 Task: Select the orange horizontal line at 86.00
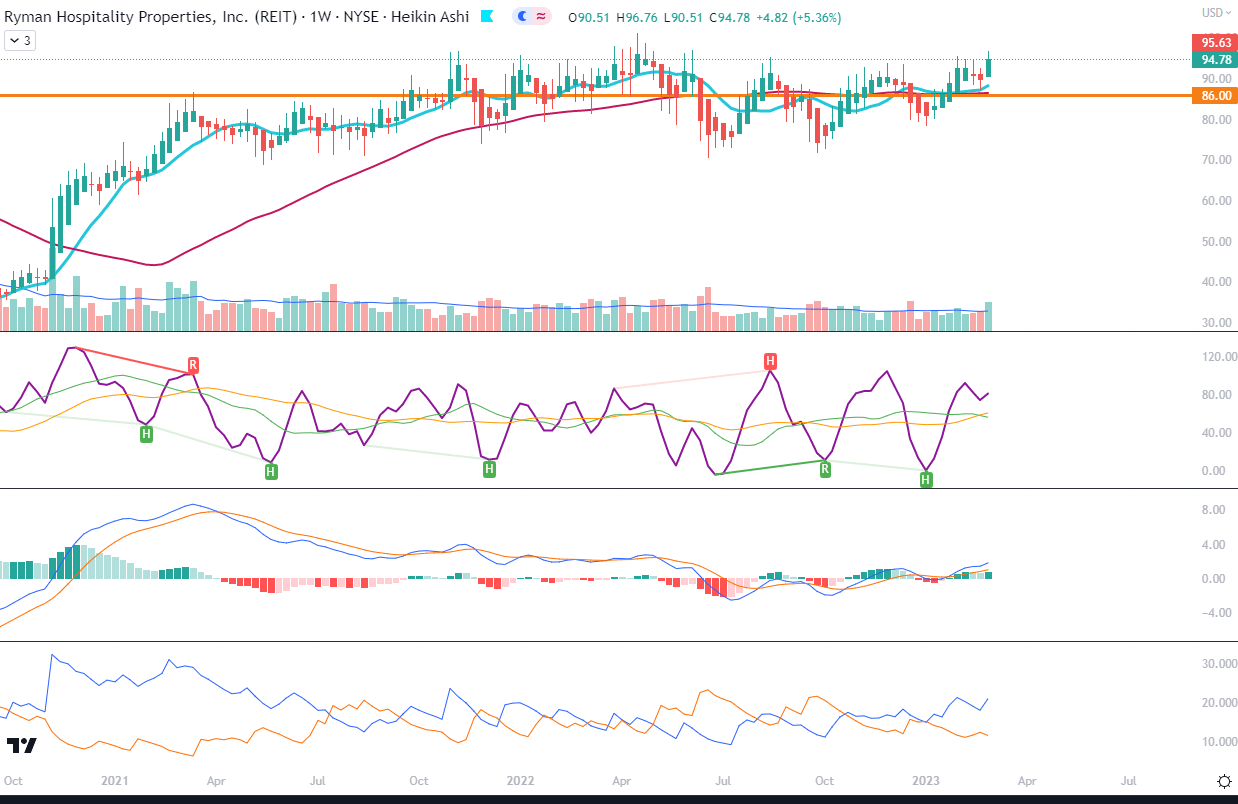[596, 96]
